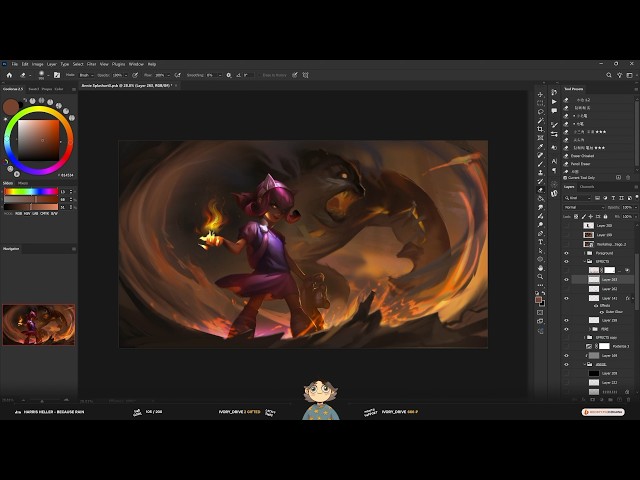Open the search icon at top right
This screenshot has width=640, height=480.
[x=609, y=75]
